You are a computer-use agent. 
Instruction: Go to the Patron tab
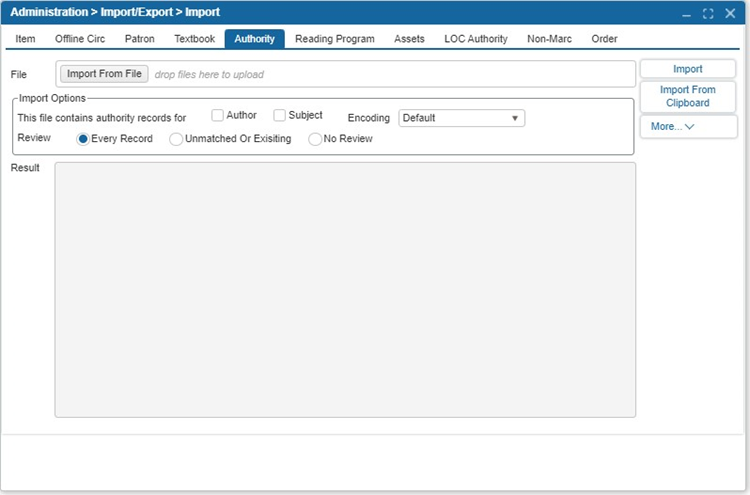[x=139, y=39]
